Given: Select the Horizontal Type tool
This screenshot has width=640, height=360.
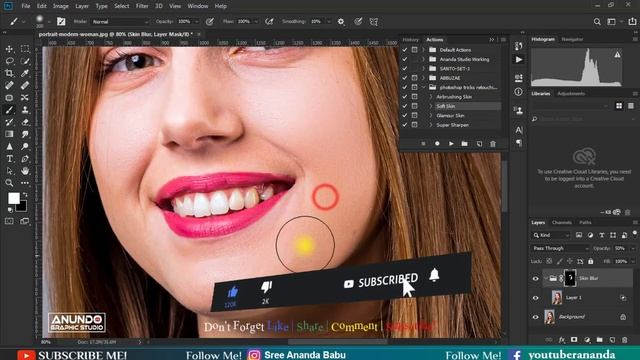Looking at the screenshot, I should (x=9, y=159).
